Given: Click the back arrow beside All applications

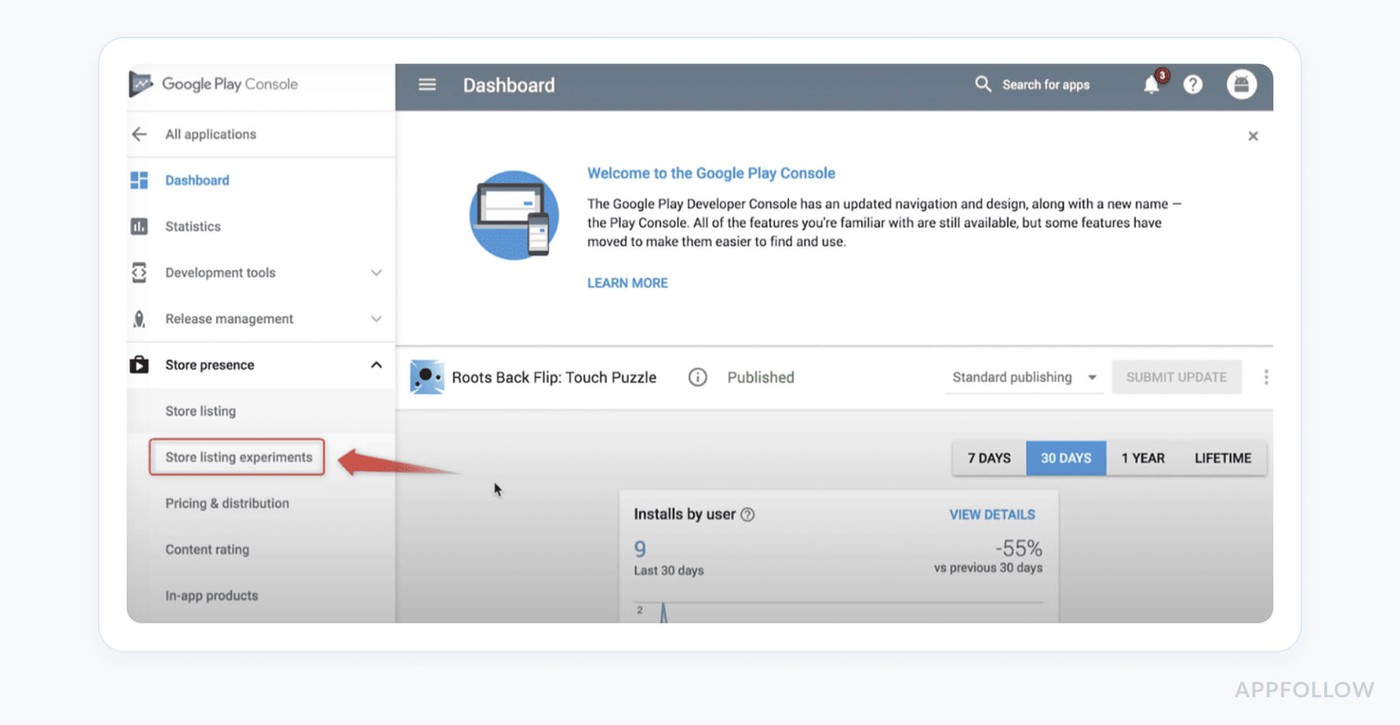Looking at the screenshot, I should click(x=139, y=134).
